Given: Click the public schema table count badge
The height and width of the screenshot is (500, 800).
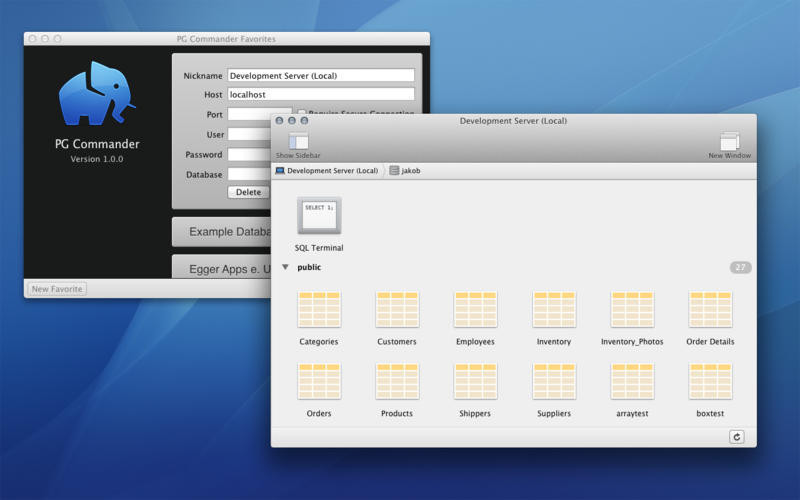Looking at the screenshot, I should coord(740,267).
